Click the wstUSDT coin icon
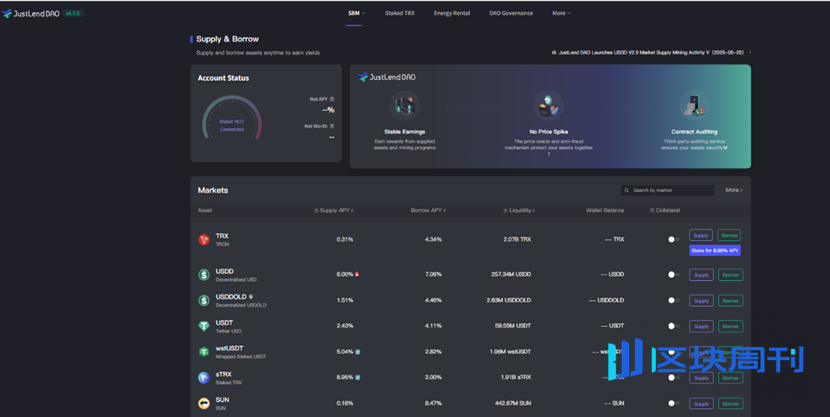 (204, 352)
